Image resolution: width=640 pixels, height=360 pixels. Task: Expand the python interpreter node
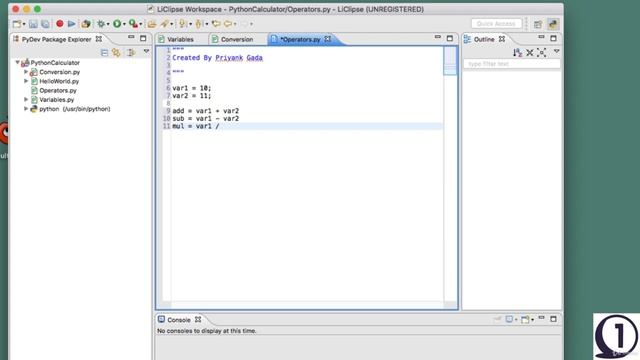pos(26,109)
